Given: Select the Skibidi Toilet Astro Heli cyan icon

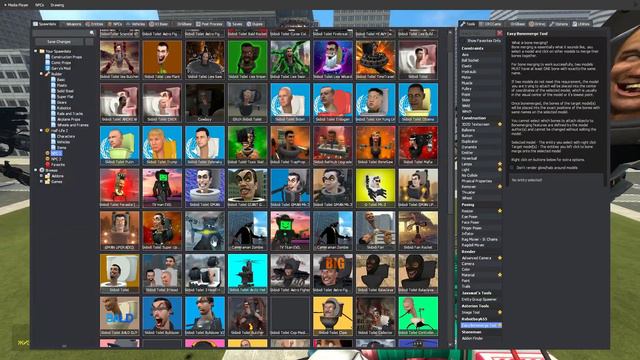Looking at the screenshot, I should (x=247, y=273).
